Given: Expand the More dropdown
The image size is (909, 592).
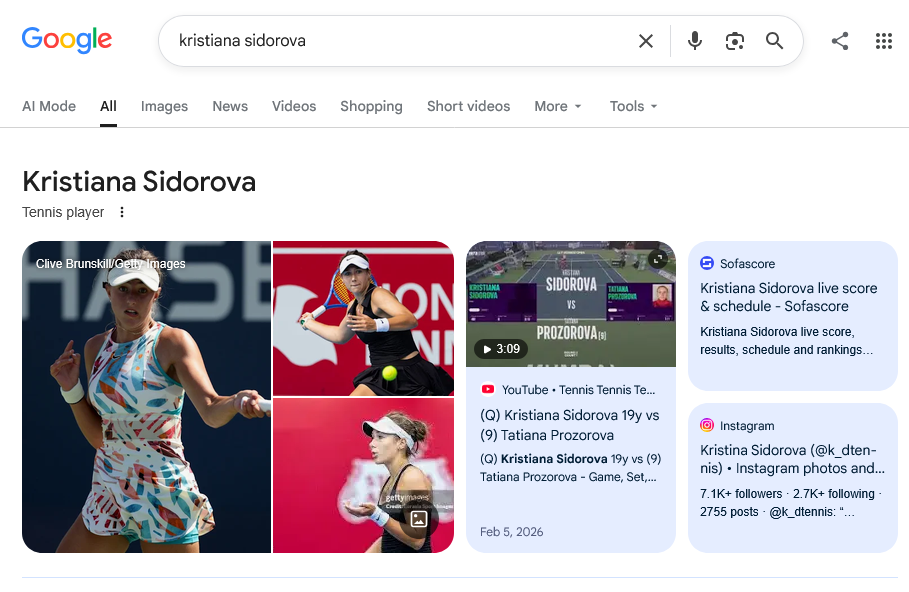Looking at the screenshot, I should [558, 106].
